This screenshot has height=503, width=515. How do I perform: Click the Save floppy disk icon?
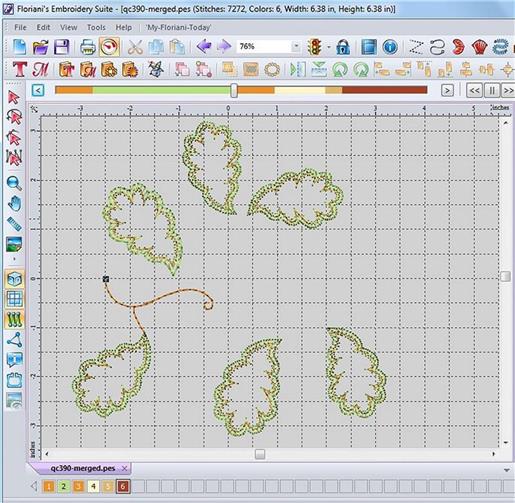point(62,47)
